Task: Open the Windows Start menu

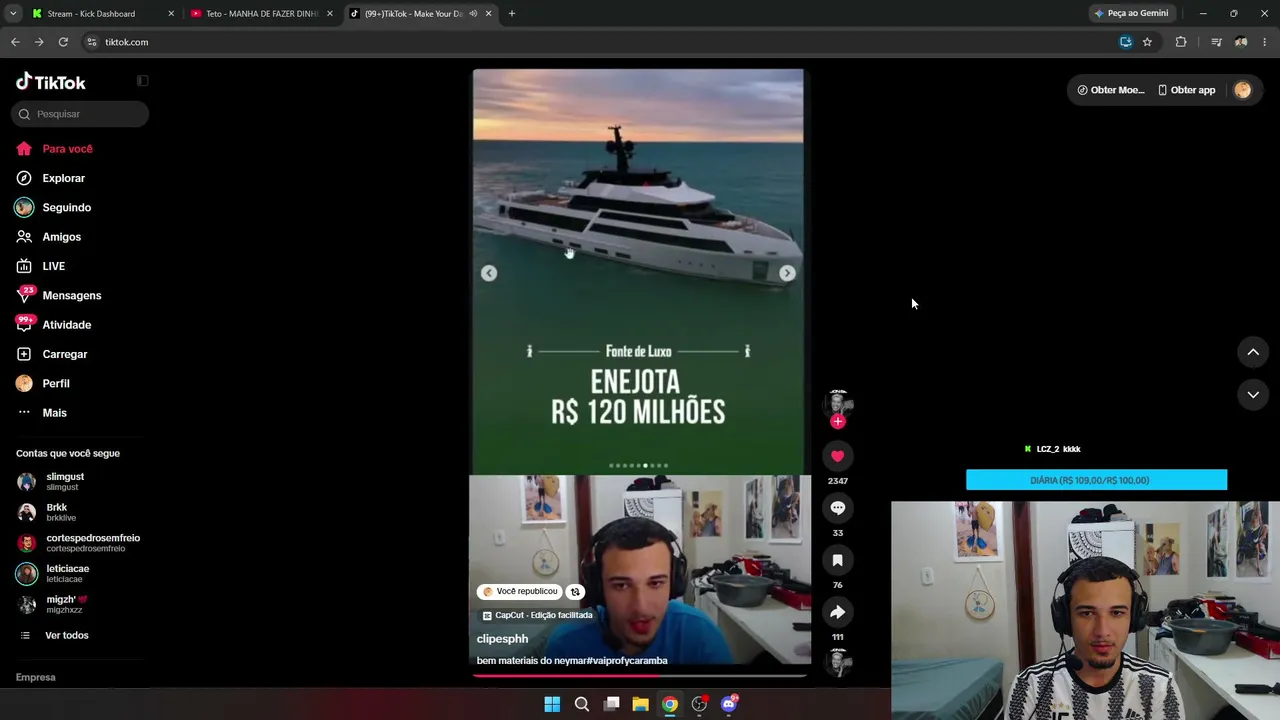Action: coord(552,704)
